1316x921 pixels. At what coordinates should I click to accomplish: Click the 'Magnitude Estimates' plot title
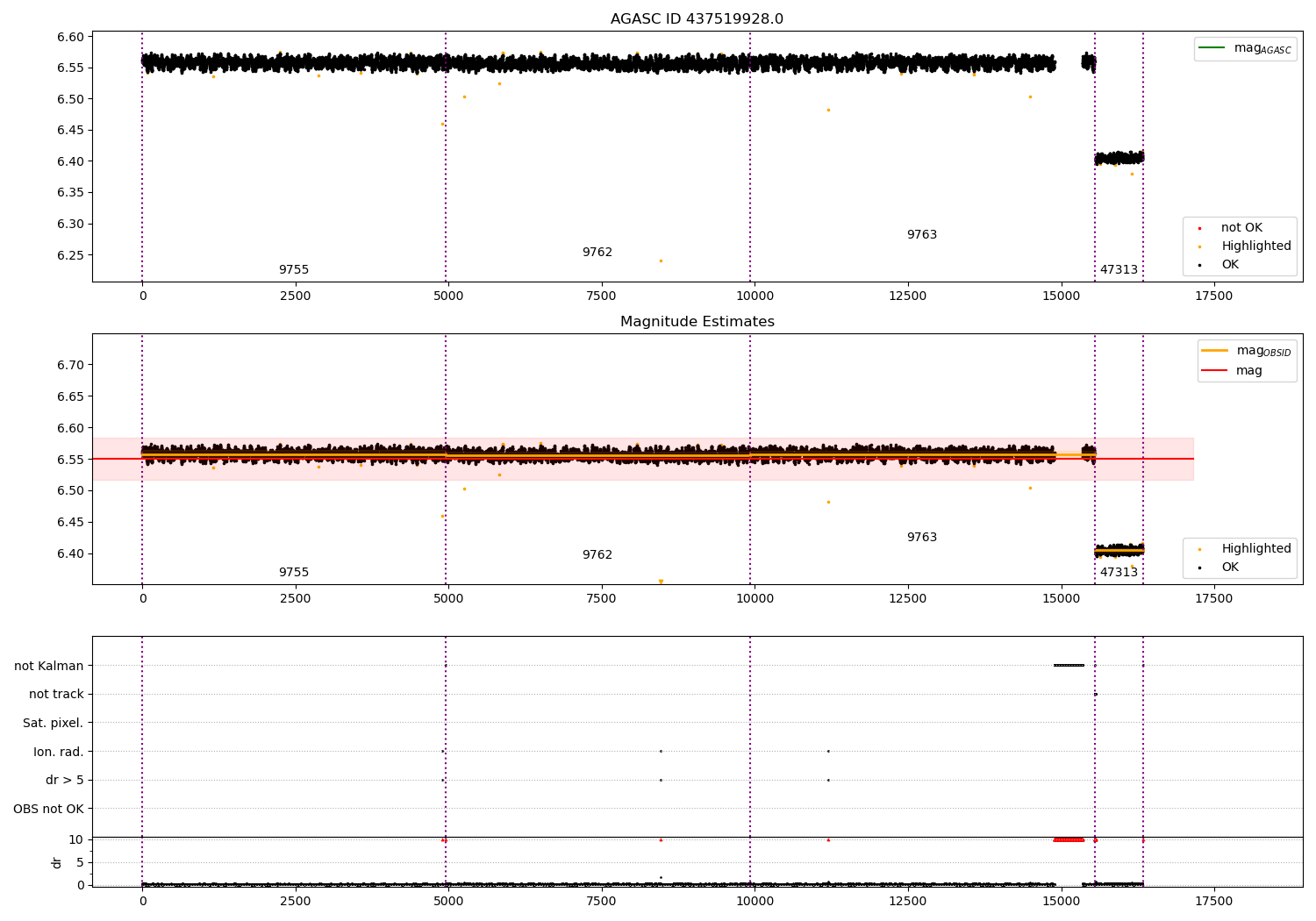click(x=697, y=322)
